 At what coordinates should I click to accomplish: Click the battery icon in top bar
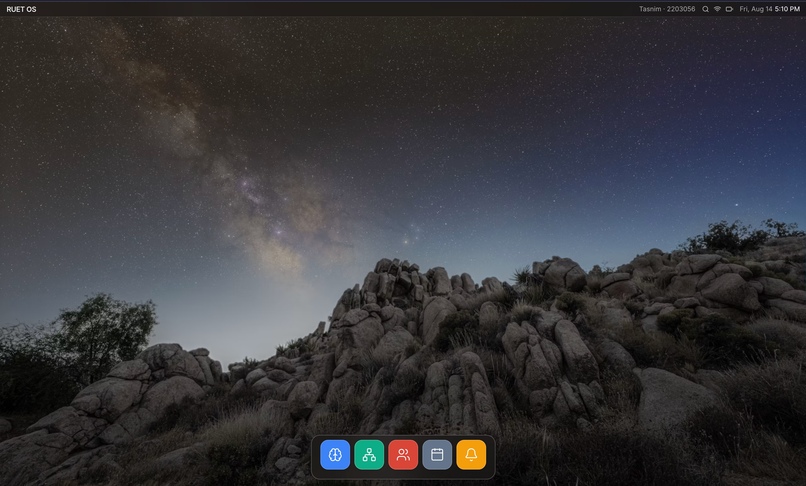(x=729, y=9)
